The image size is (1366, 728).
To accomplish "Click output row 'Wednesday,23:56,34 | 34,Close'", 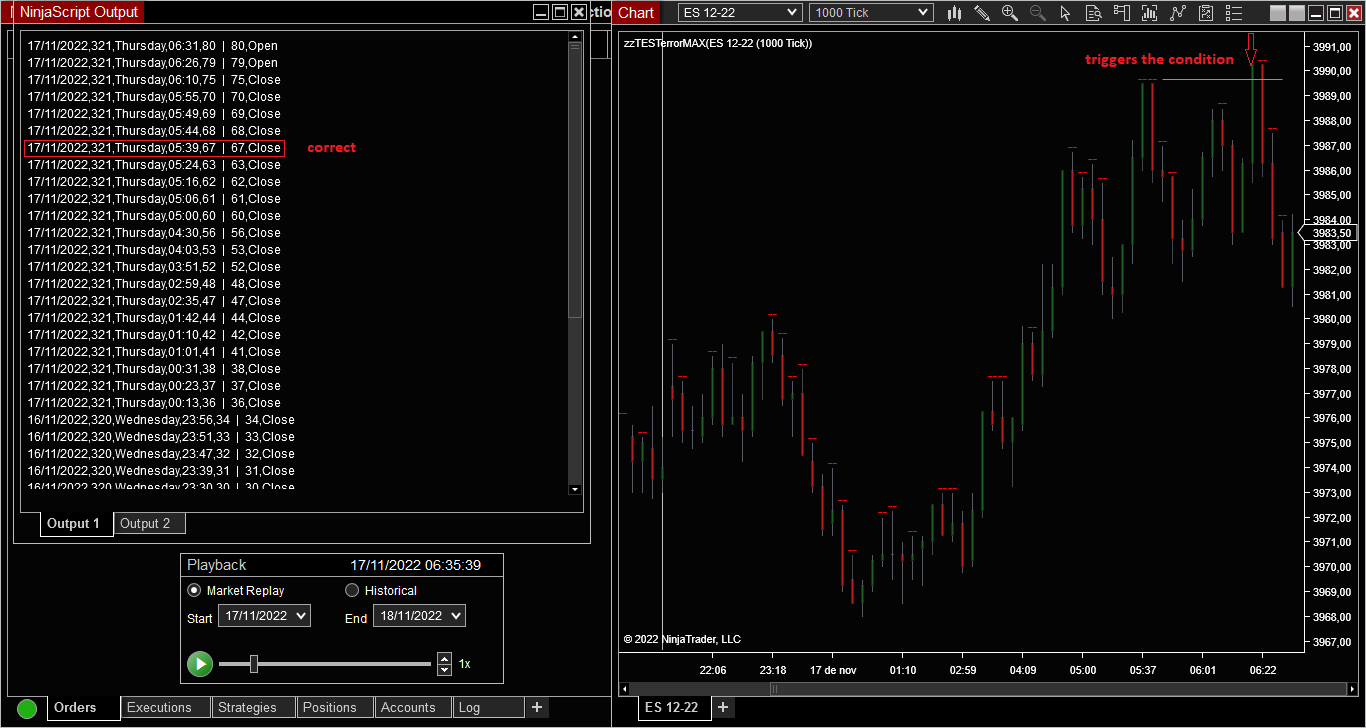I will coord(161,420).
